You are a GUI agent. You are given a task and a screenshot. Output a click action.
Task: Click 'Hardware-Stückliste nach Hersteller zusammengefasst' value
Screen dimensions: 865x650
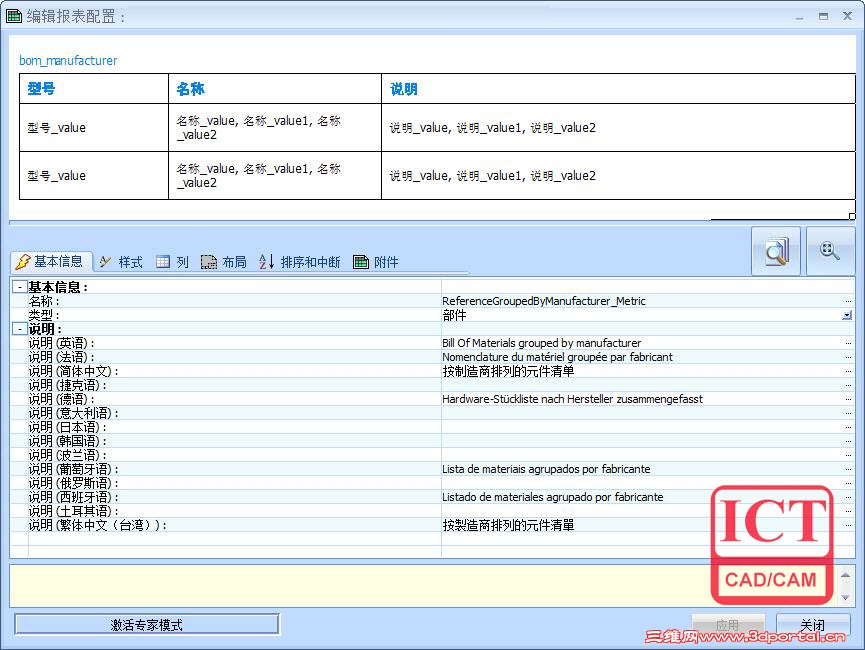pos(573,399)
